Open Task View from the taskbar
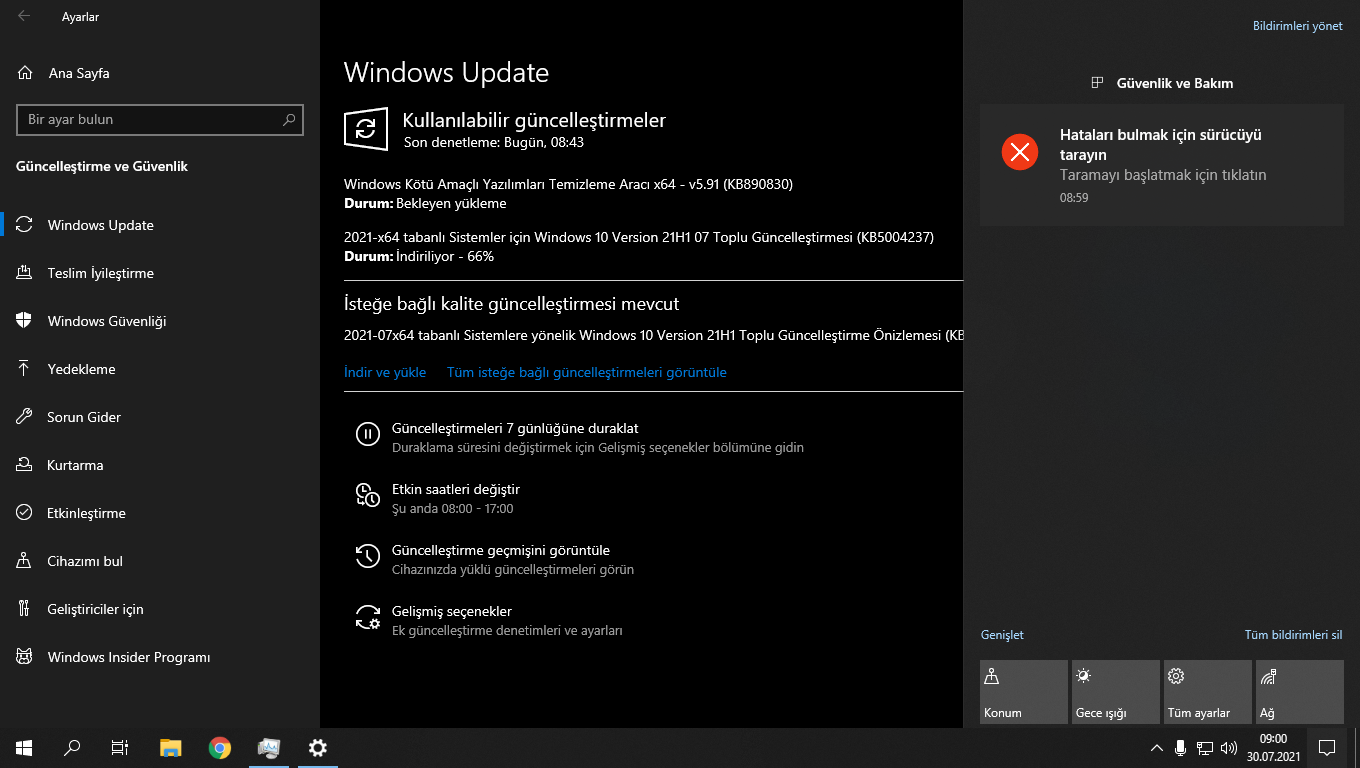The image size is (1360, 768). coord(120,747)
